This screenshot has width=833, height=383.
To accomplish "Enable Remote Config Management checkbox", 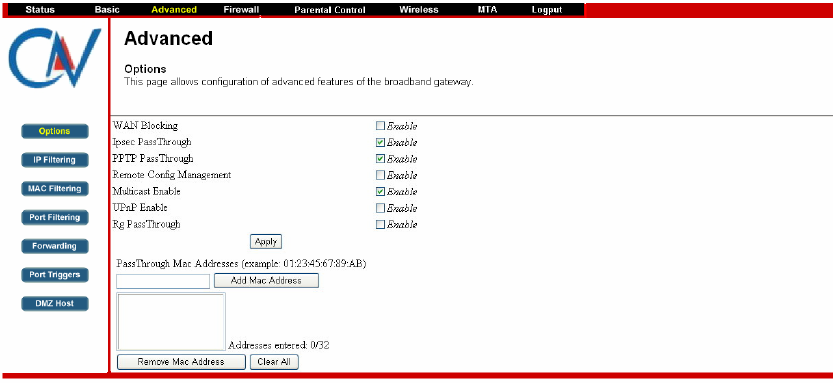I will [x=380, y=175].
